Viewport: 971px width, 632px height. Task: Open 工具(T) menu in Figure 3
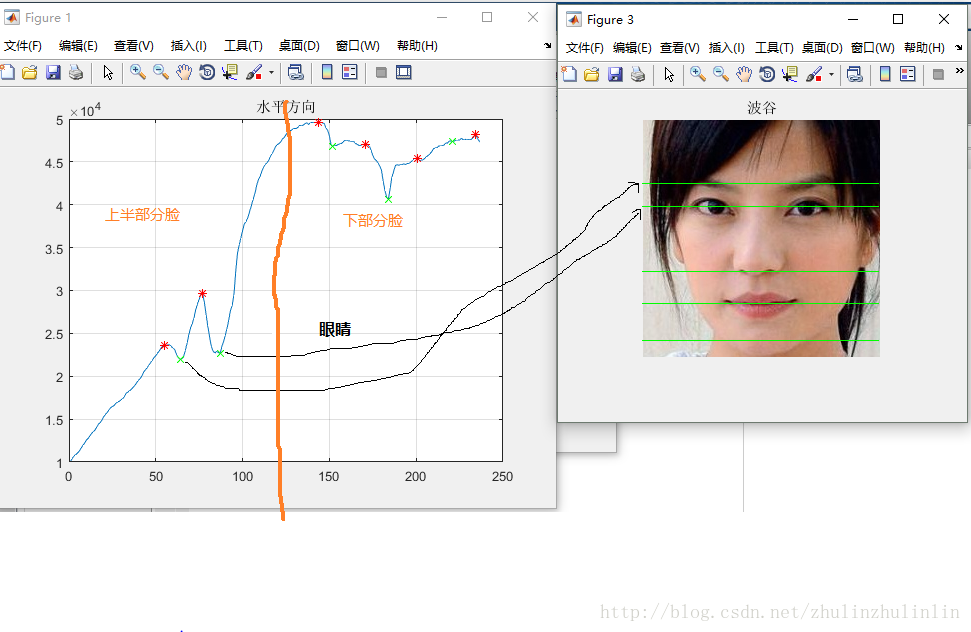(x=774, y=48)
